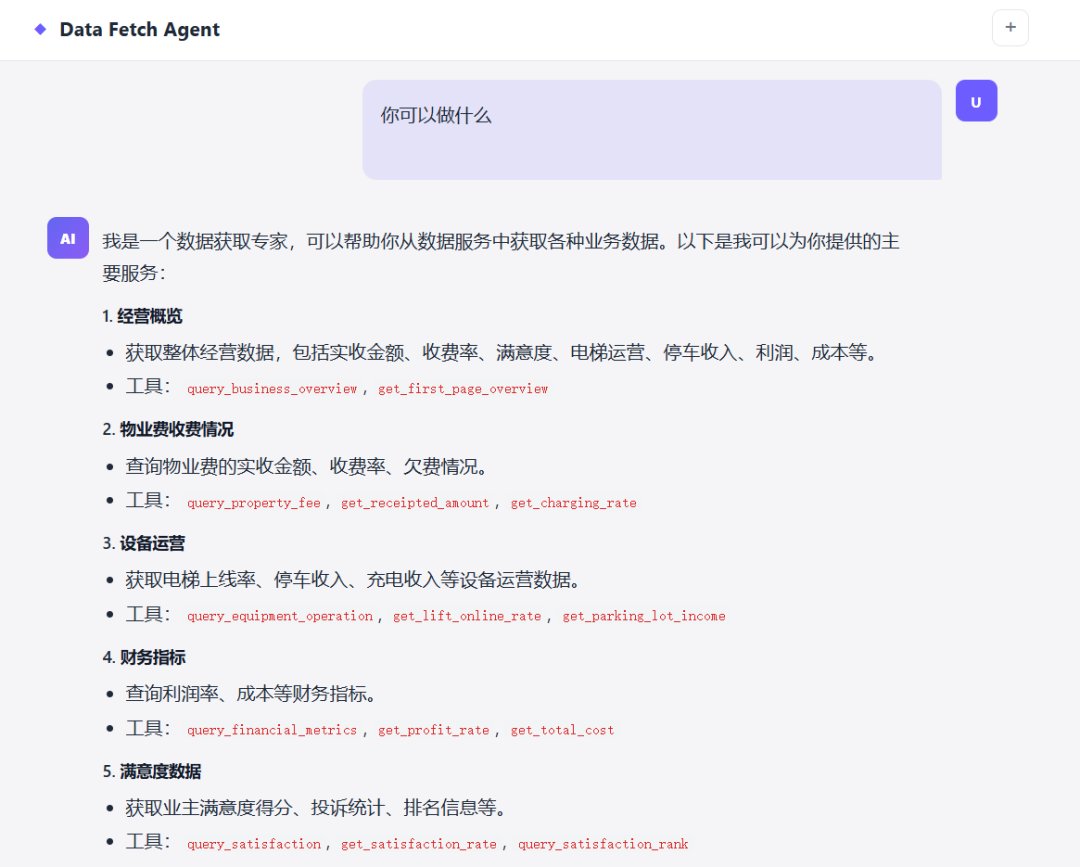1080x867 pixels.
Task: Click the line 查询物业费的实收金额
Action: pos(307,466)
